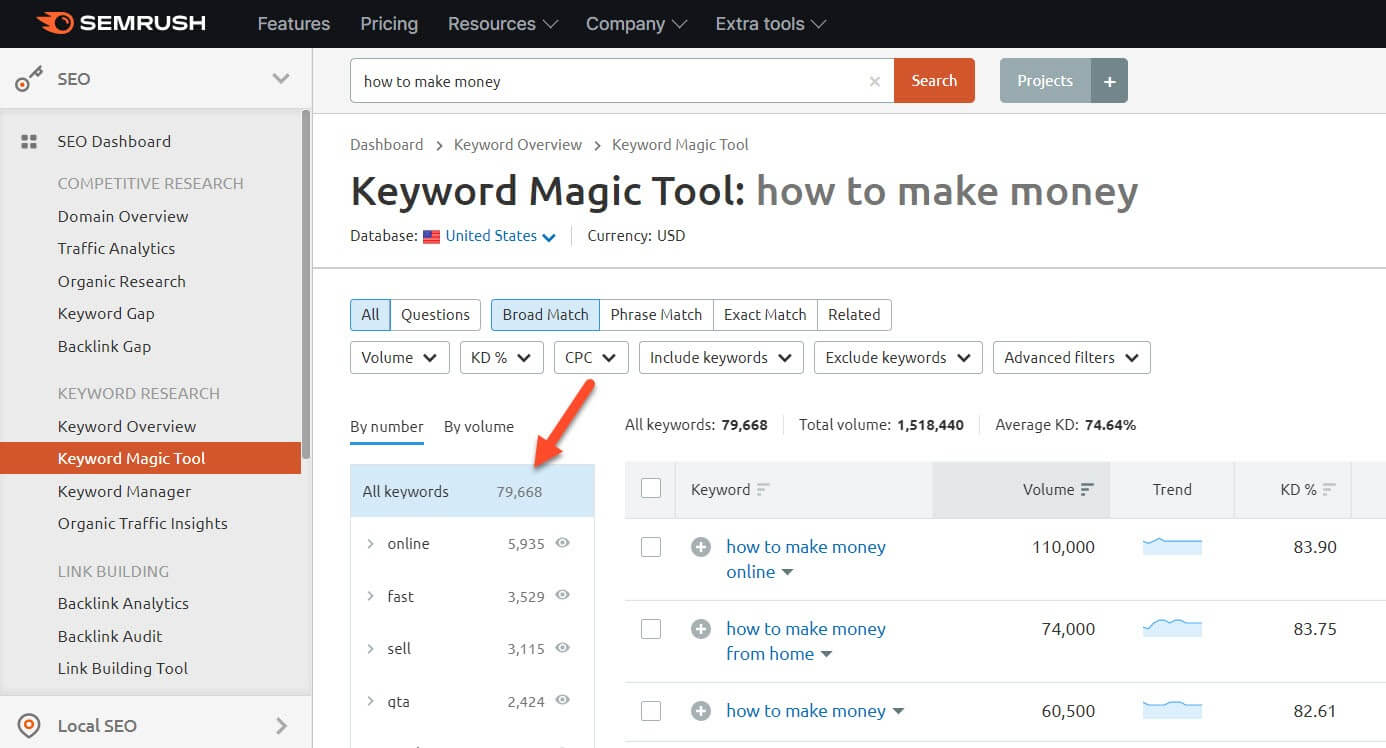Click the Projects button
This screenshot has width=1386, height=748.
coord(1045,81)
